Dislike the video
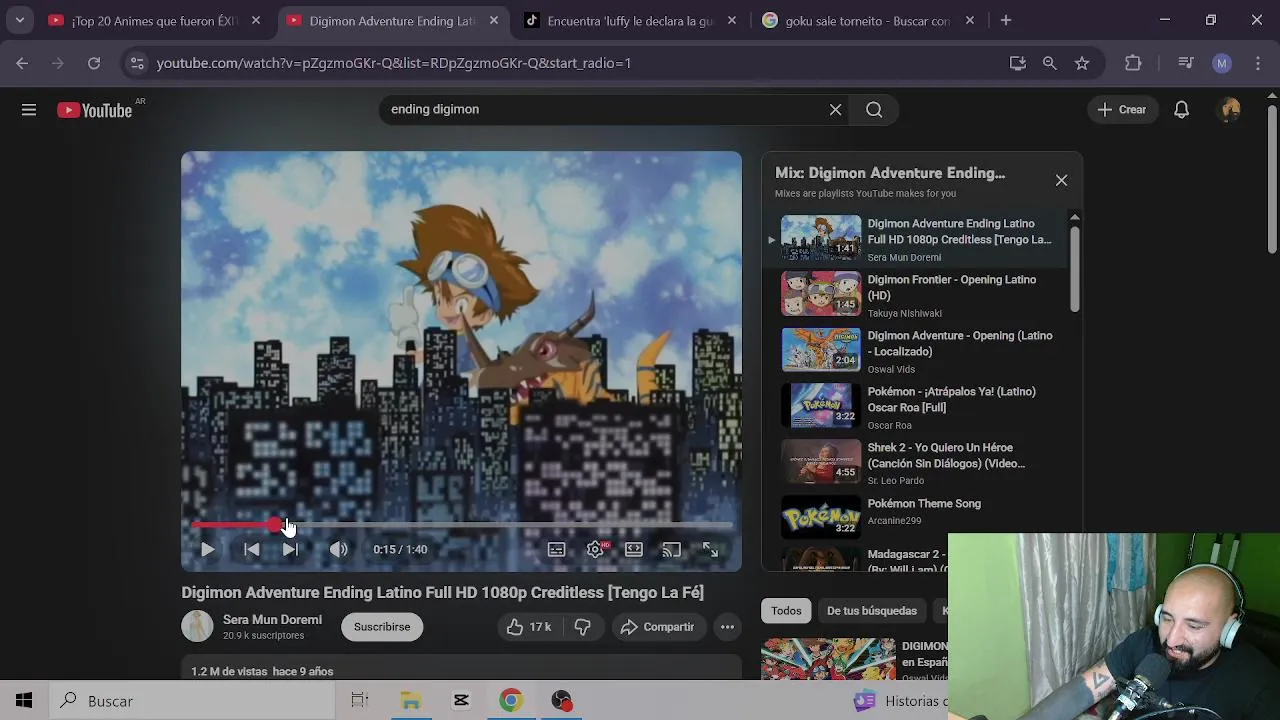 [x=583, y=627]
